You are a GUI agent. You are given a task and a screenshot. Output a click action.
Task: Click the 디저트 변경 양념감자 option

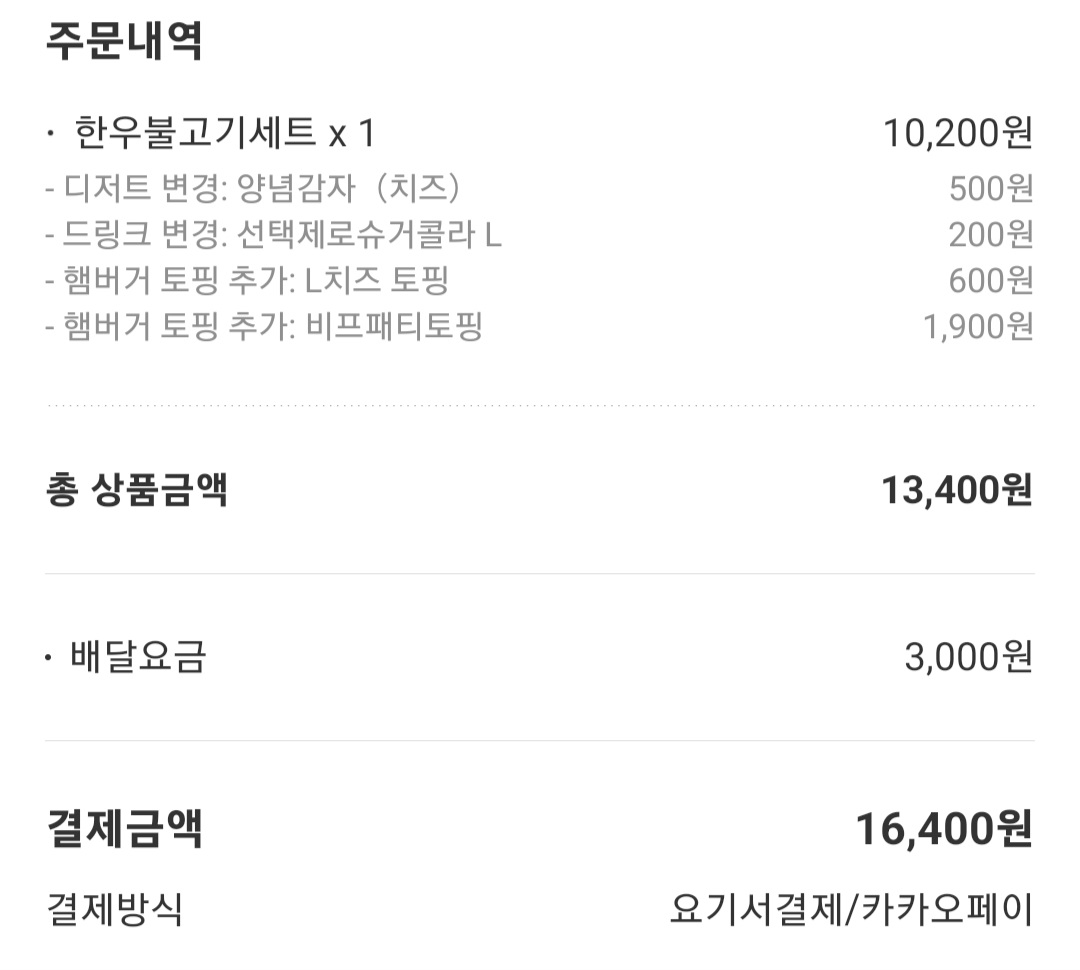pyautogui.click(x=253, y=188)
